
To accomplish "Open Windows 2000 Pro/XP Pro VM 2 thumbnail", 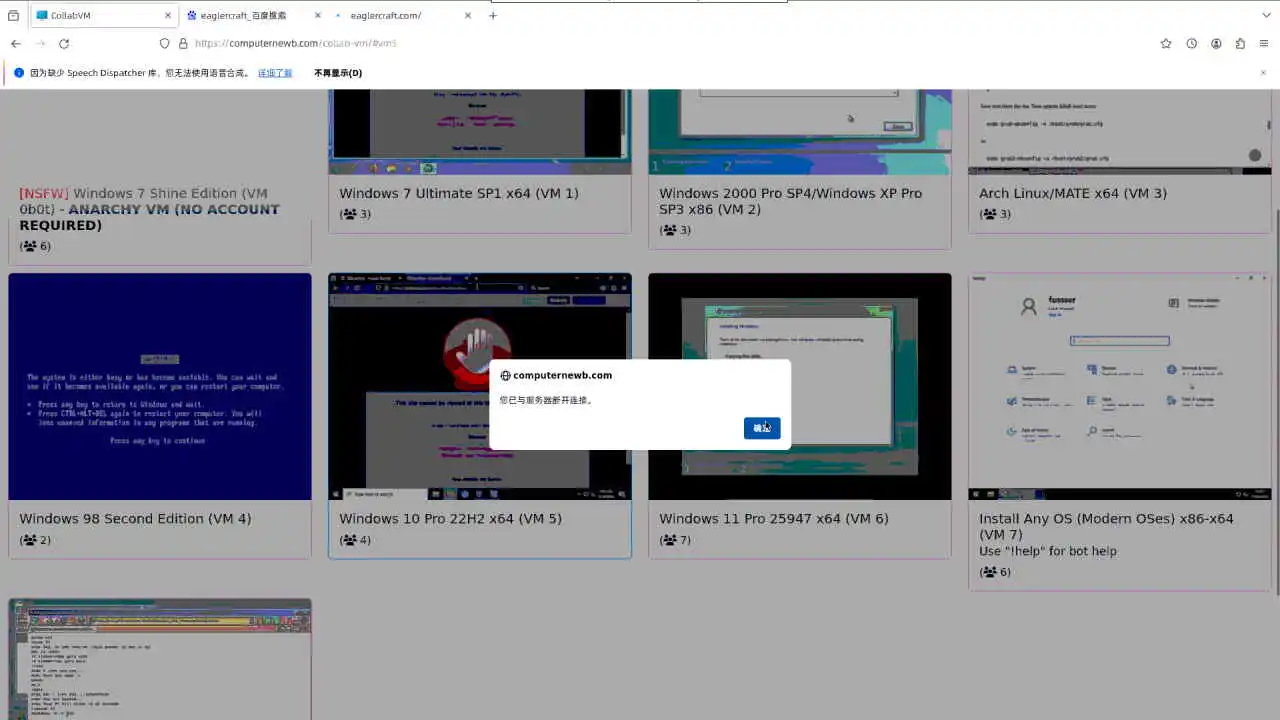I will pyautogui.click(x=800, y=131).
